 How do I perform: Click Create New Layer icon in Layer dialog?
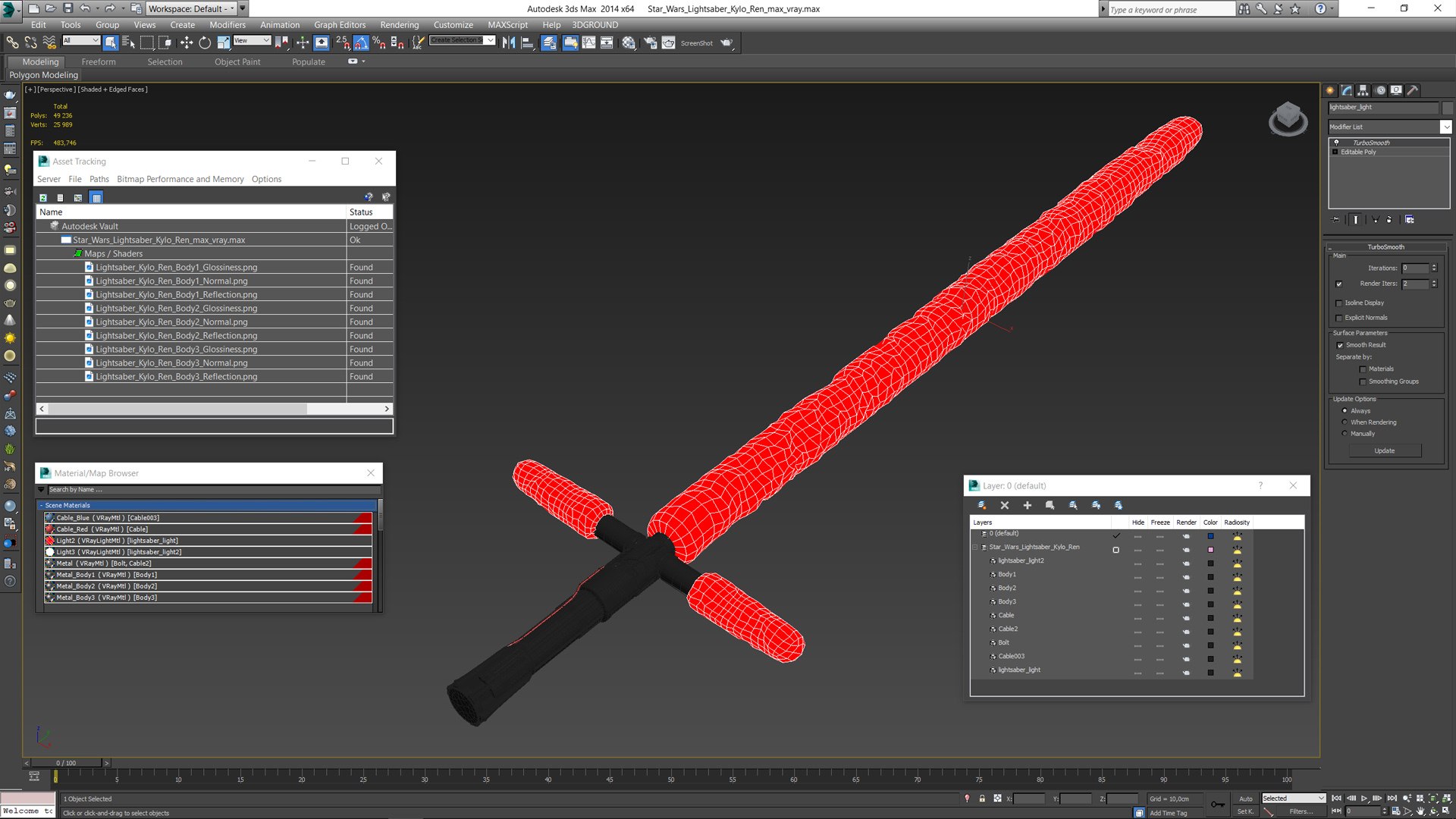click(x=982, y=505)
